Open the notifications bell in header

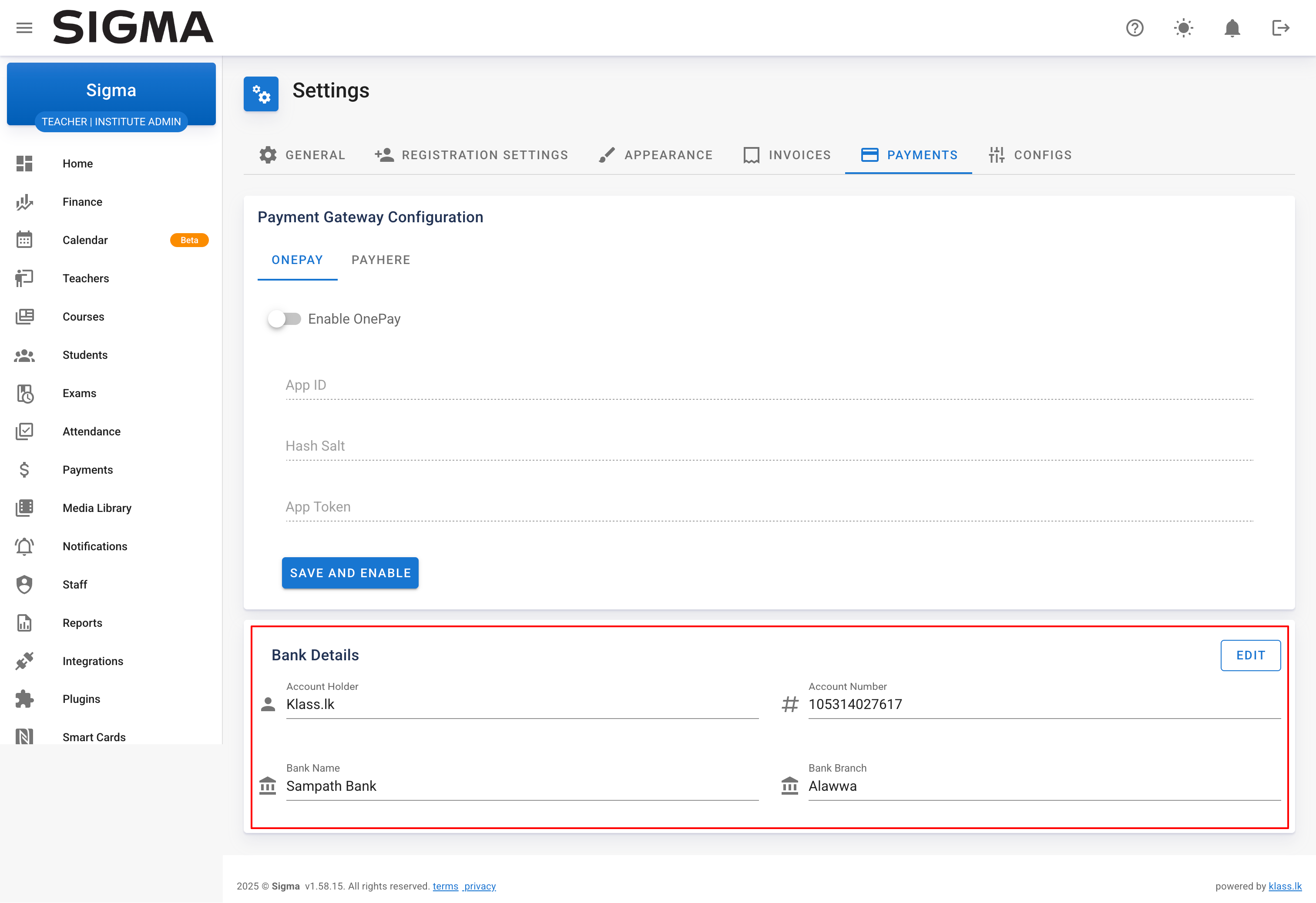click(1232, 28)
